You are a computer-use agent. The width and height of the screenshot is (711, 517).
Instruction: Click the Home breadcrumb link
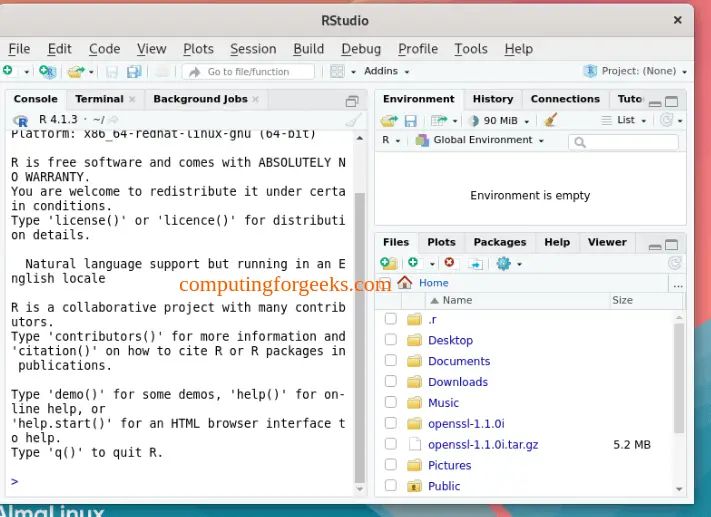(433, 283)
